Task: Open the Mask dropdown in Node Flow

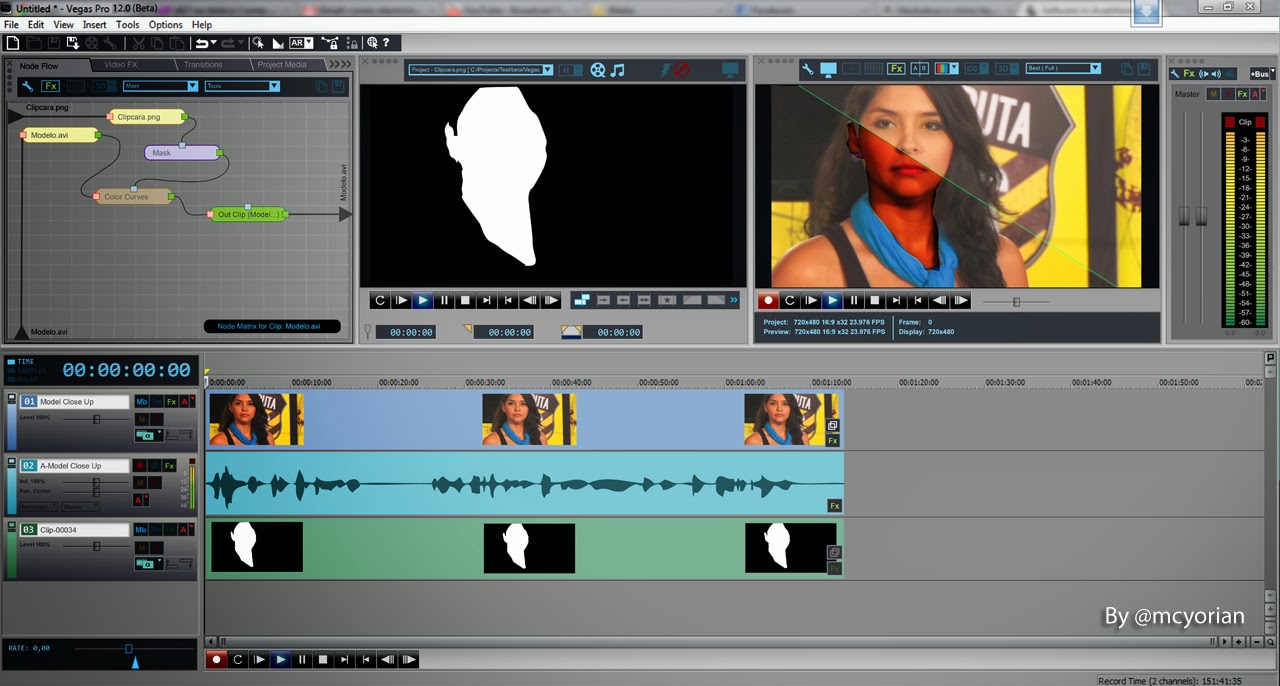Action: 160,86
